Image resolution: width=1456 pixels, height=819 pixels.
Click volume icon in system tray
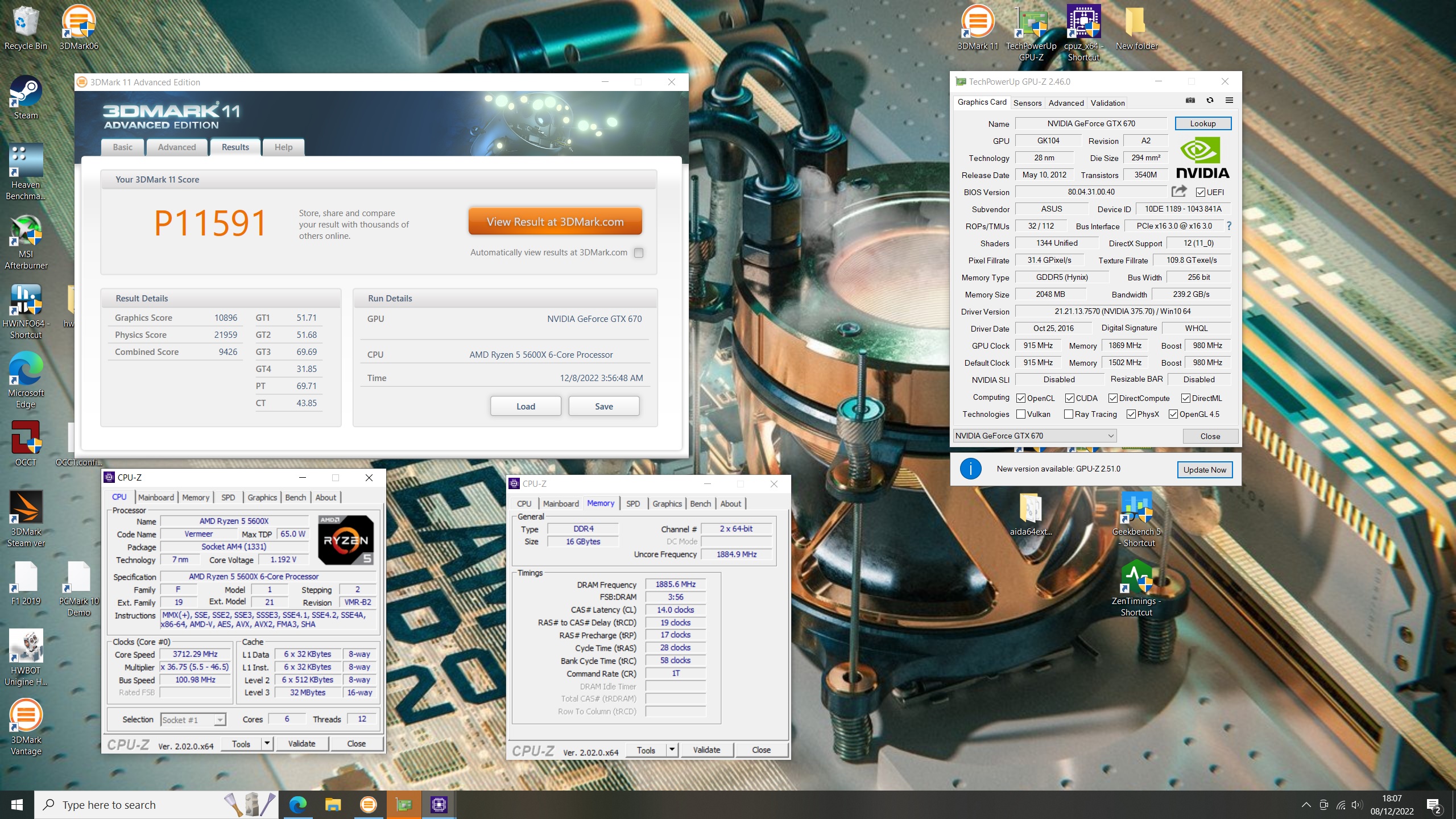pos(1356,805)
